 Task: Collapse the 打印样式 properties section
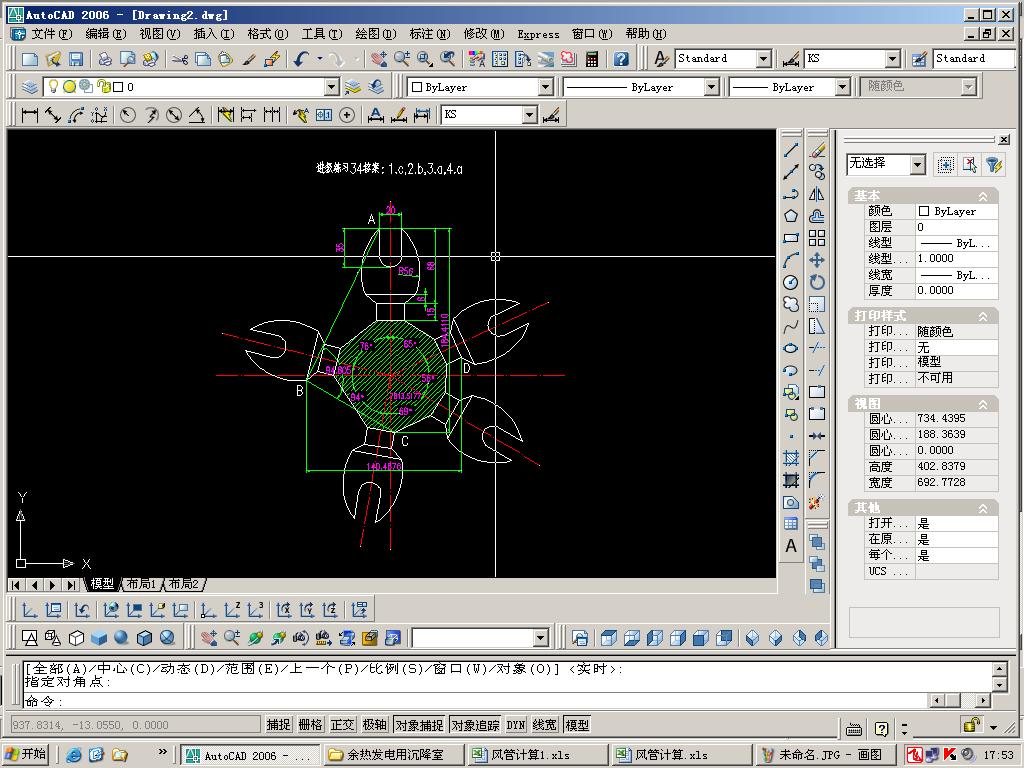click(983, 316)
